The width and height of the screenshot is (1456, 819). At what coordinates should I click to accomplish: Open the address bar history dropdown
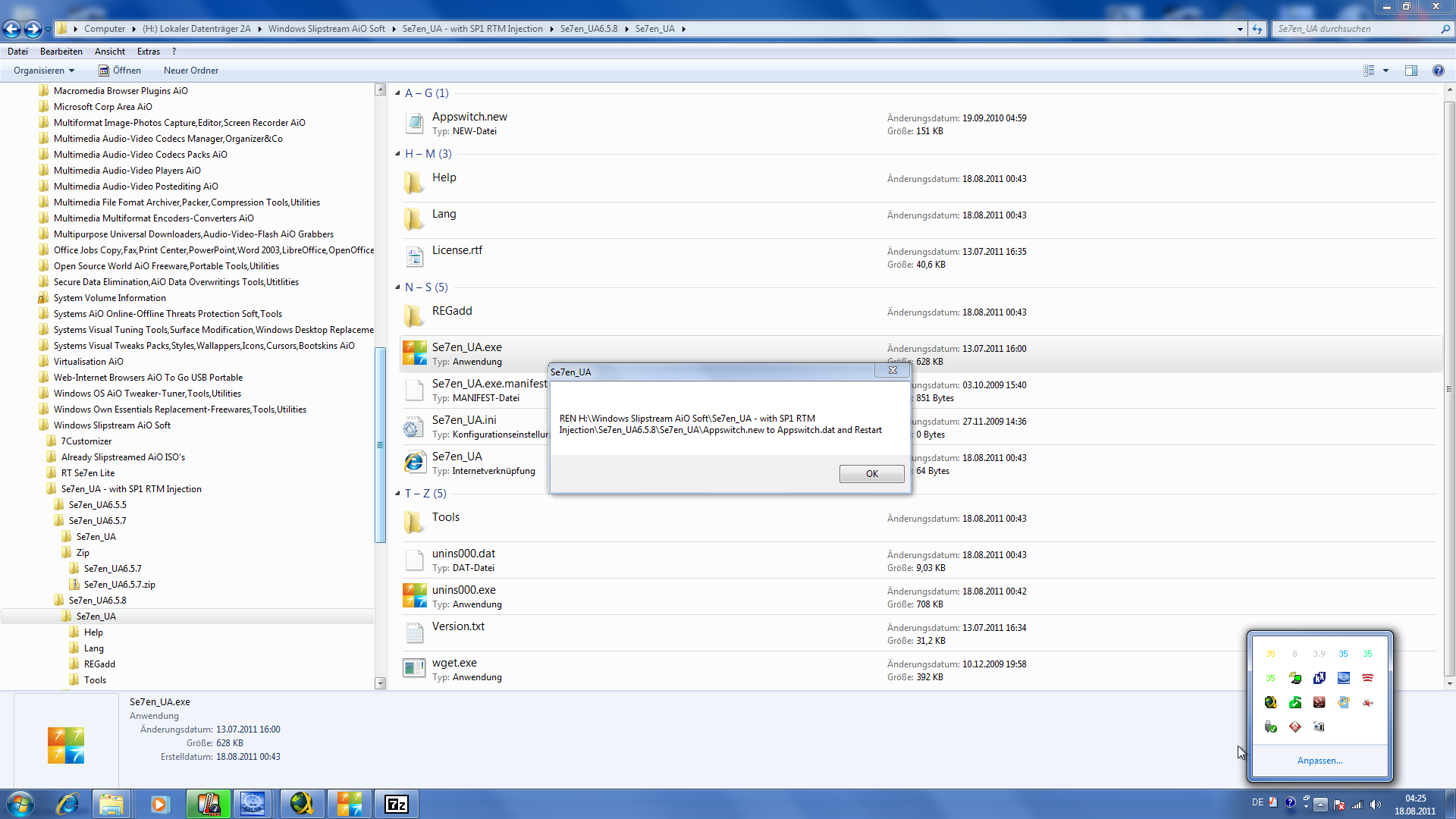click(x=1240, y=29)
